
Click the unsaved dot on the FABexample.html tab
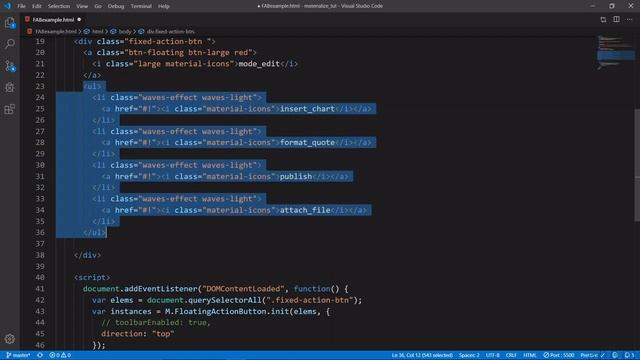[79, 19]
